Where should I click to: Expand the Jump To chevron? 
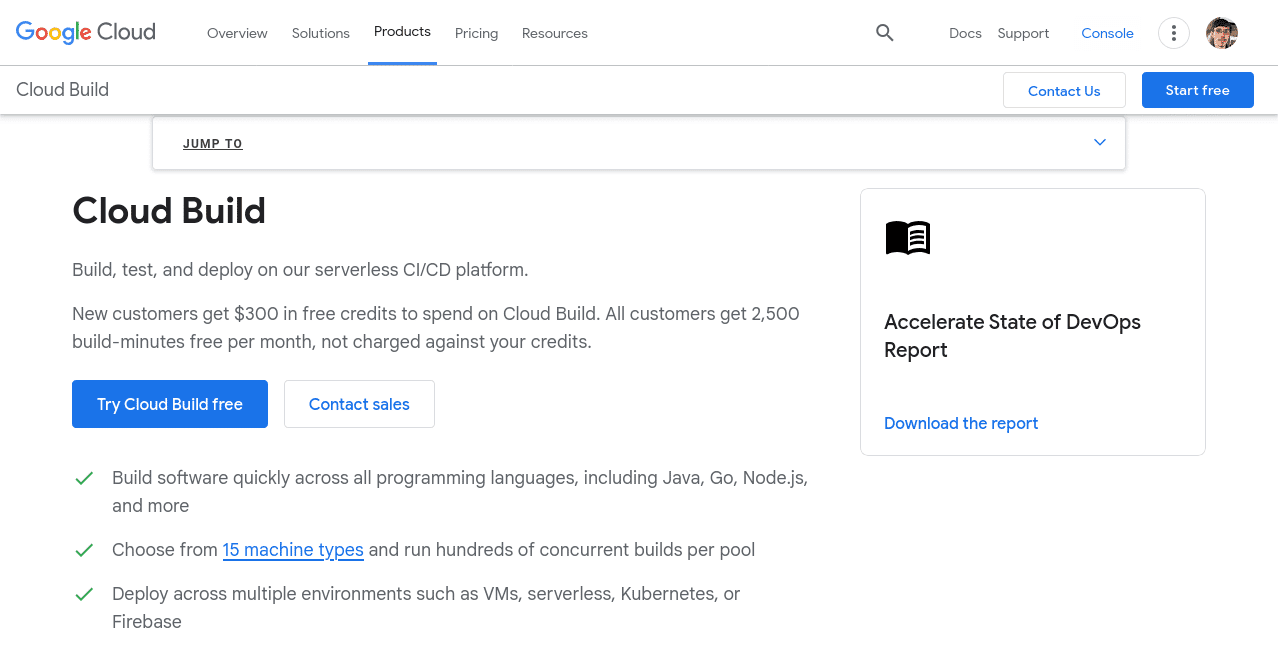point(1100,143)
